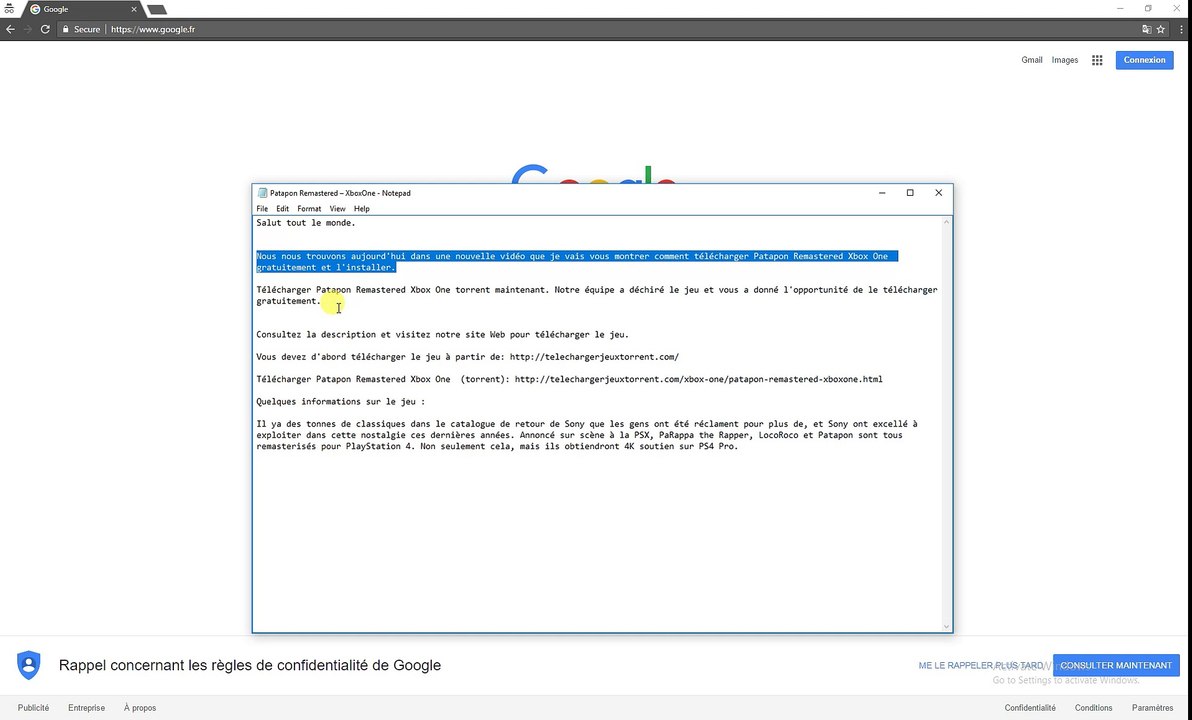Image resolution: width=1192 pixels, height=720 pixels.
Task: Click the 'Il ya des tonnes' paragraph
Action: point(587,435)
